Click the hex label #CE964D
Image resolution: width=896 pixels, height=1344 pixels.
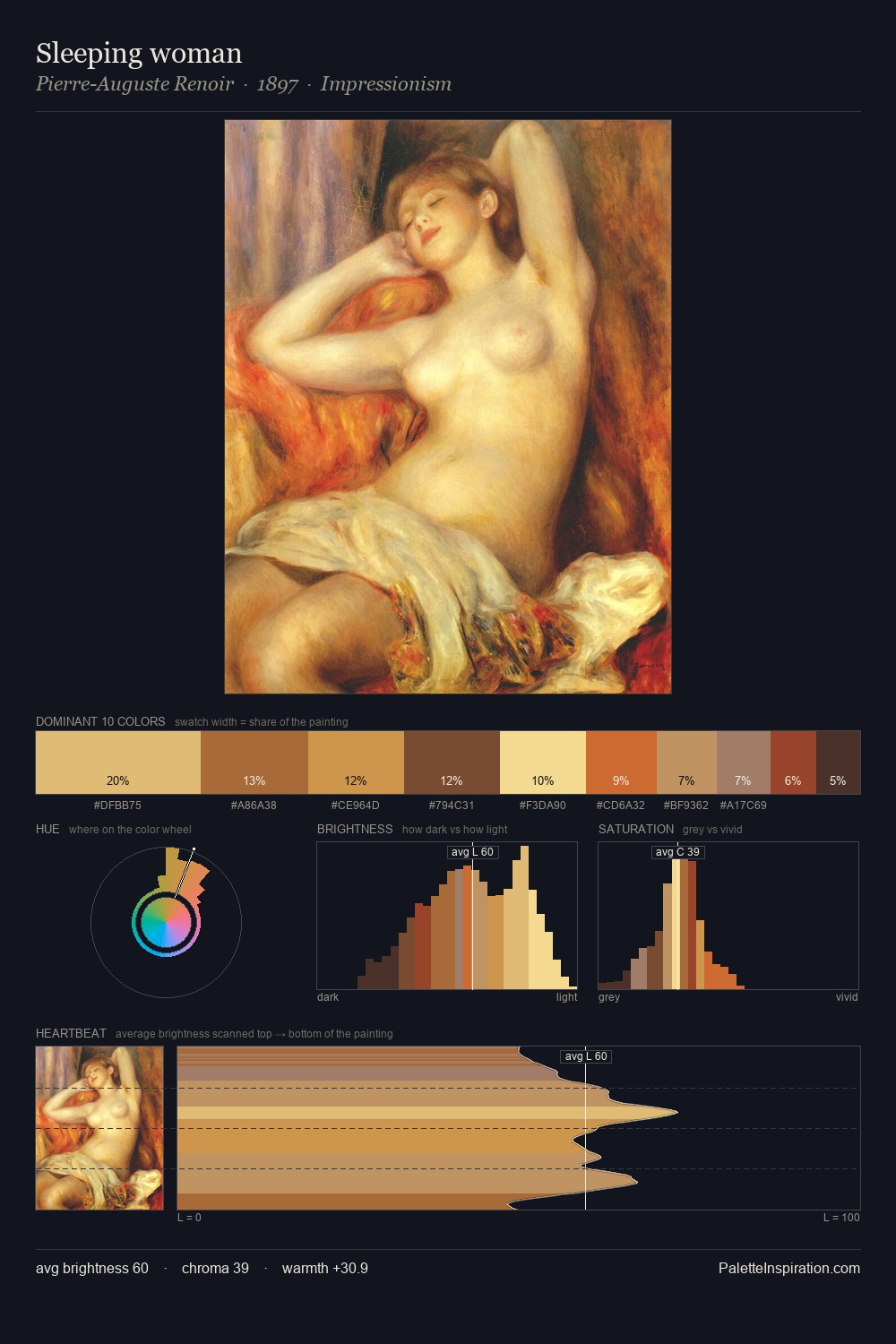356,806
